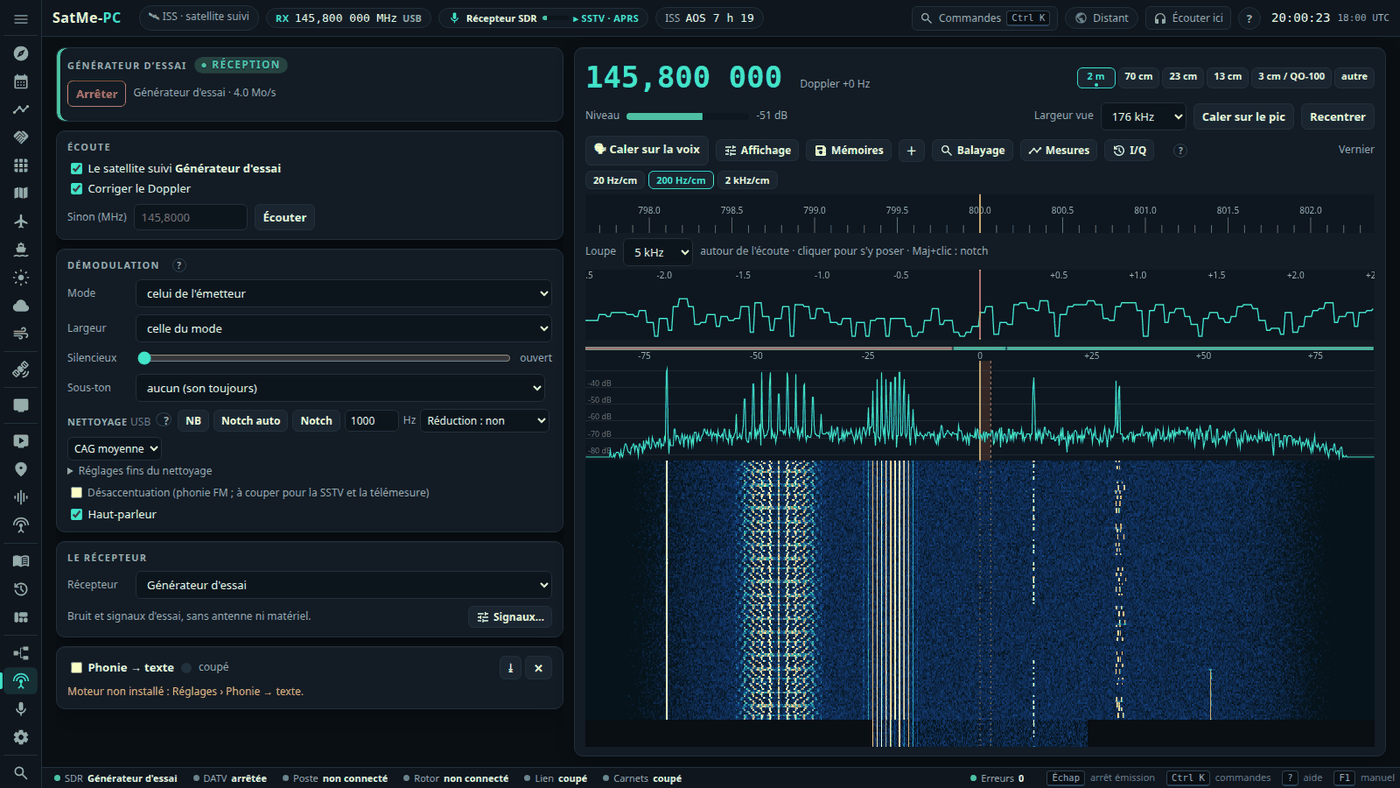This screenshot has width=1400, height=788.
Task: Open the history clock icon in the sidebar
Action: [x=21, y=589]
